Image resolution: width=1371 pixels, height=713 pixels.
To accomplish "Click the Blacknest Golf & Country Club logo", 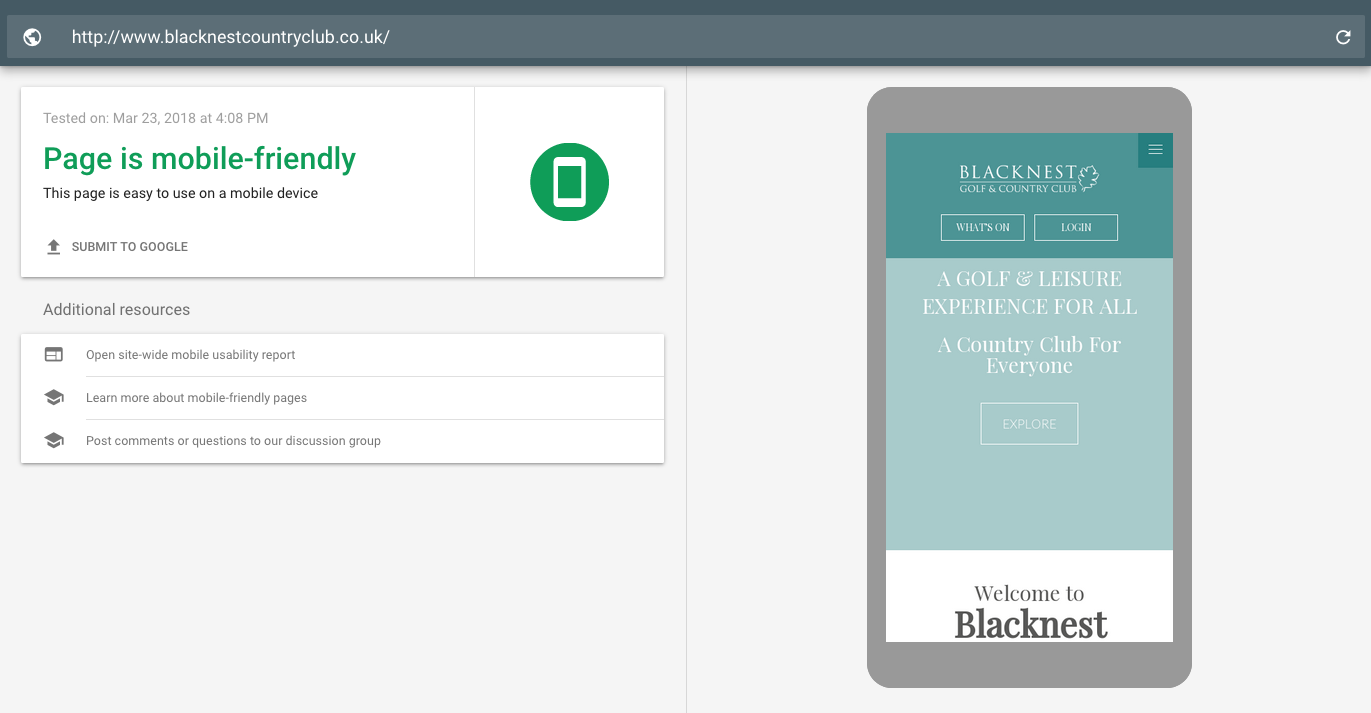I will click(1029, 178).
